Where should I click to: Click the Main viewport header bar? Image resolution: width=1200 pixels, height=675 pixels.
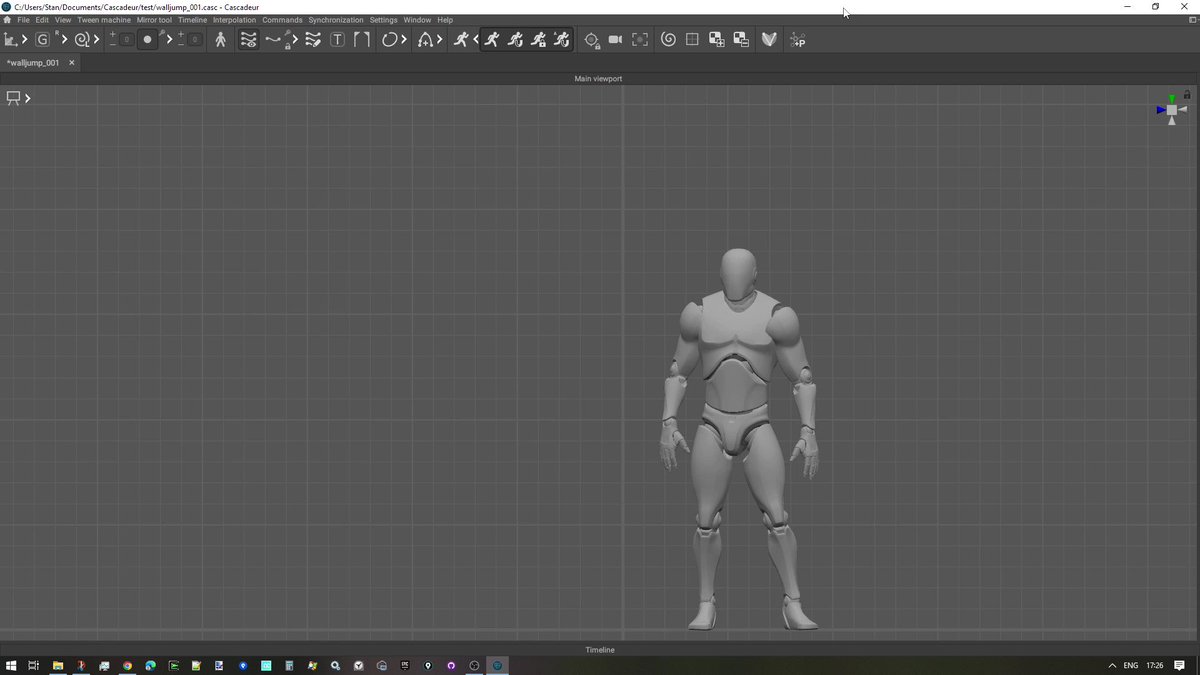[599, 78]
